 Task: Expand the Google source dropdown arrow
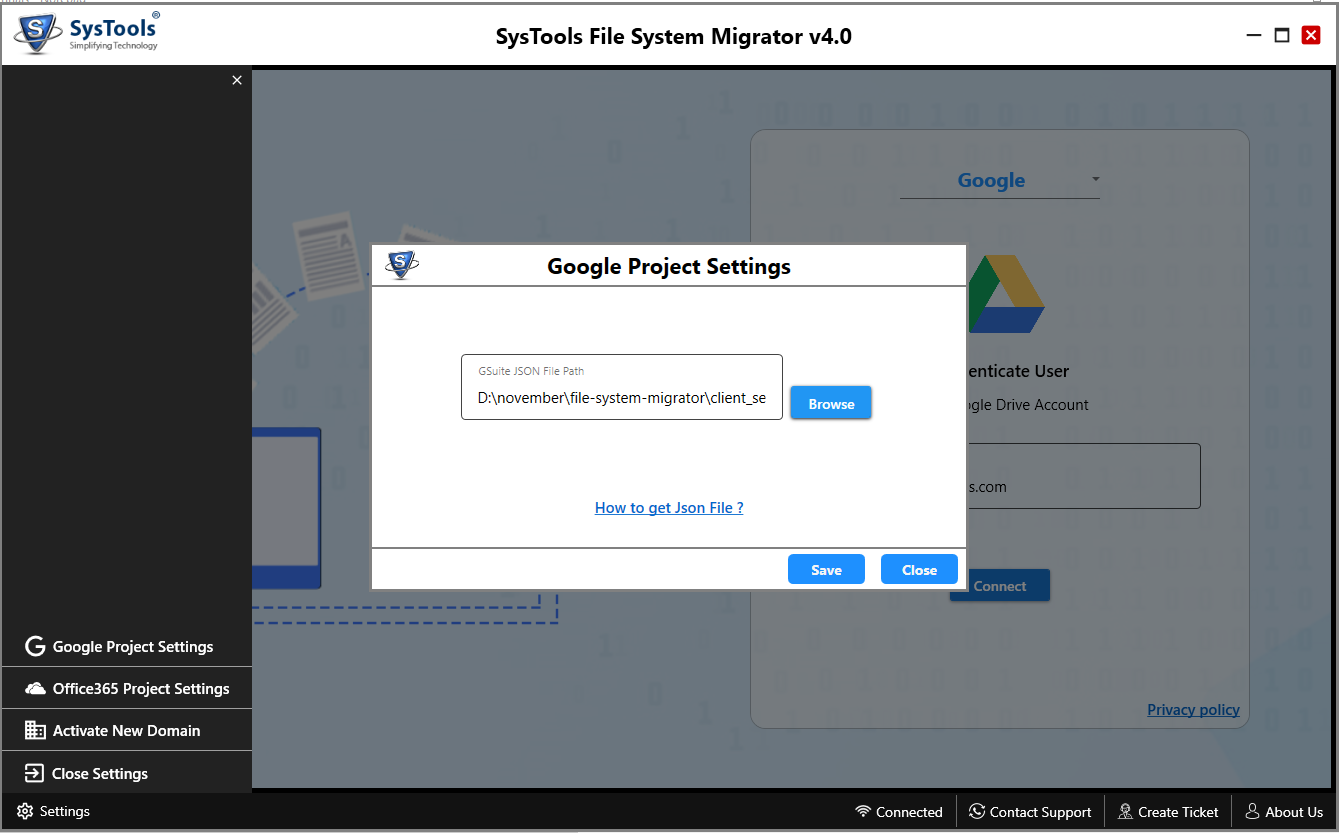1095,180
